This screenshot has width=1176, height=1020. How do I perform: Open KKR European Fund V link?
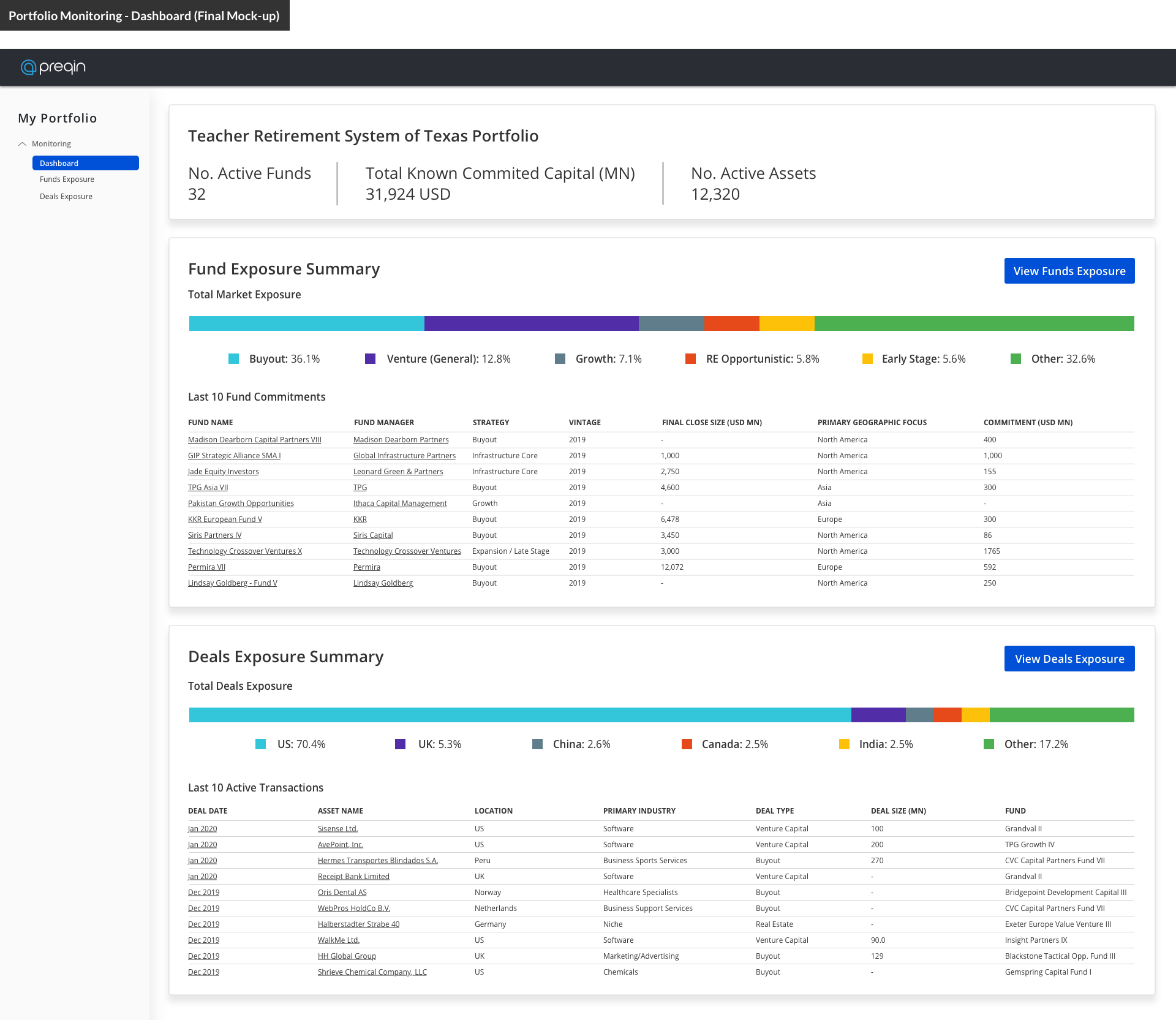tap(225, 519)
